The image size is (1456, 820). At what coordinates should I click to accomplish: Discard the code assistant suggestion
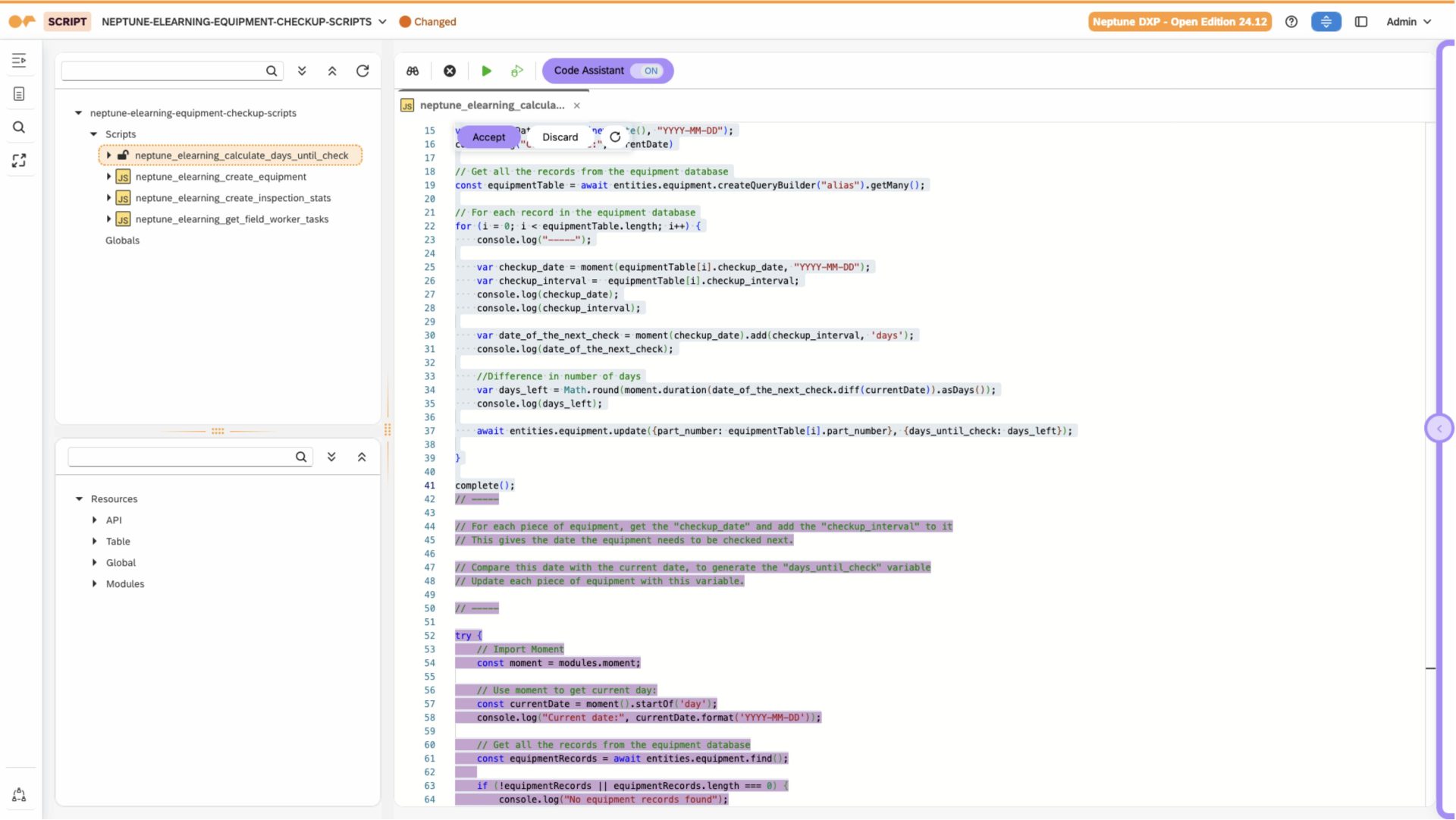coord(560,137)
